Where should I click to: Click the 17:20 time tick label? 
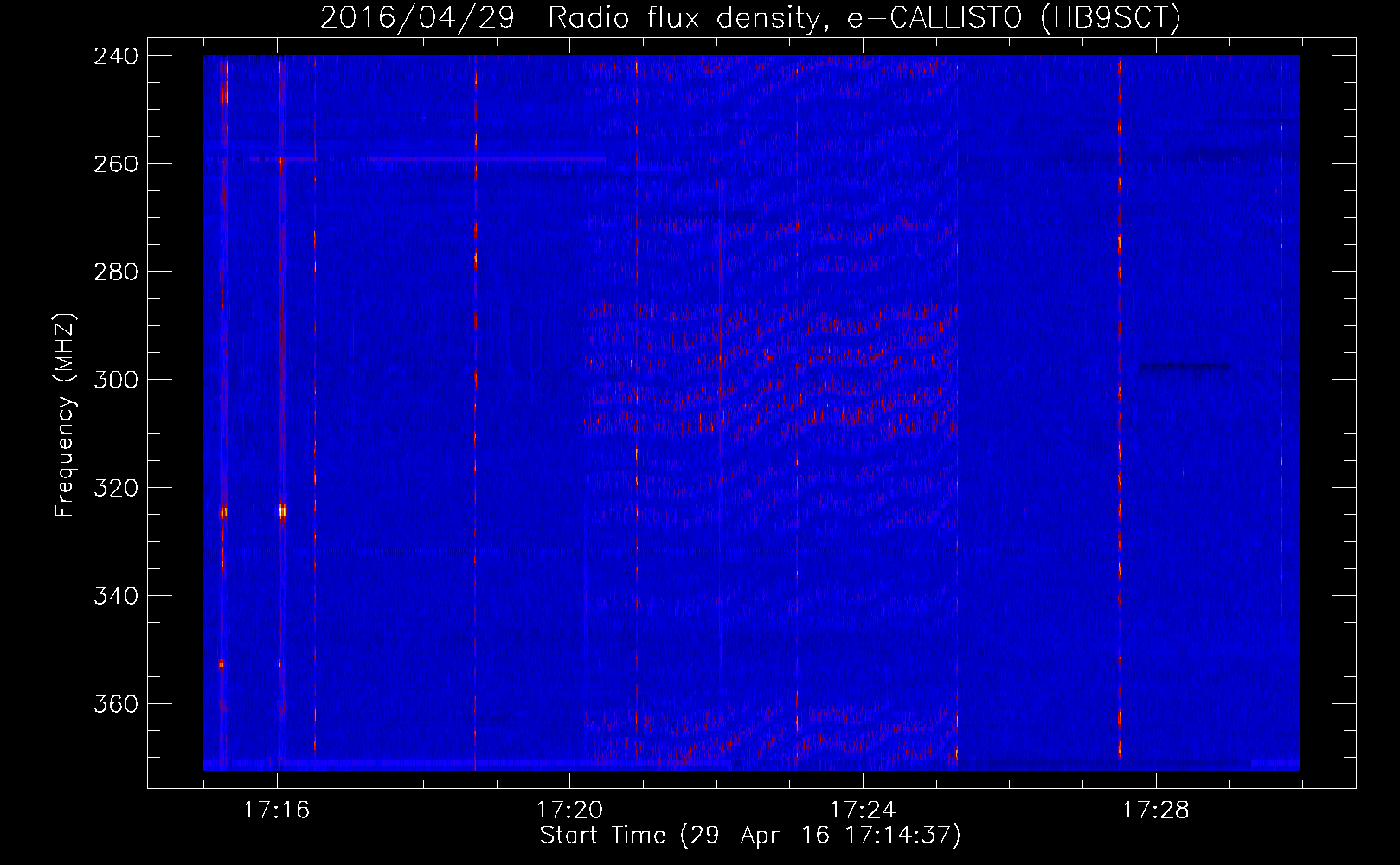point(569,811)
